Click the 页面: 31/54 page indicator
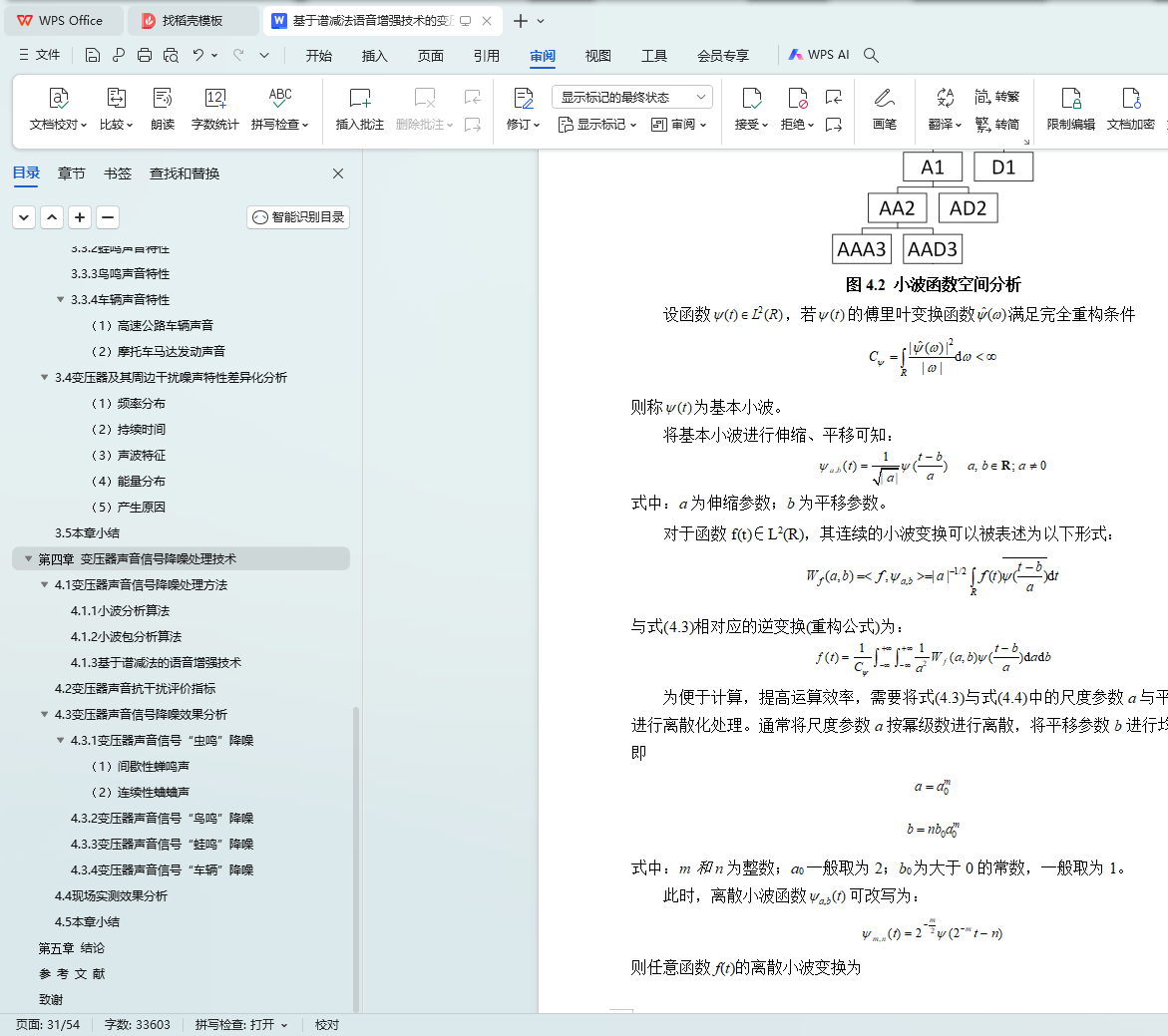Image resolution: width=1168 pixels, height=1036 pixels. pyautogui.click(x=48, y=1026)
